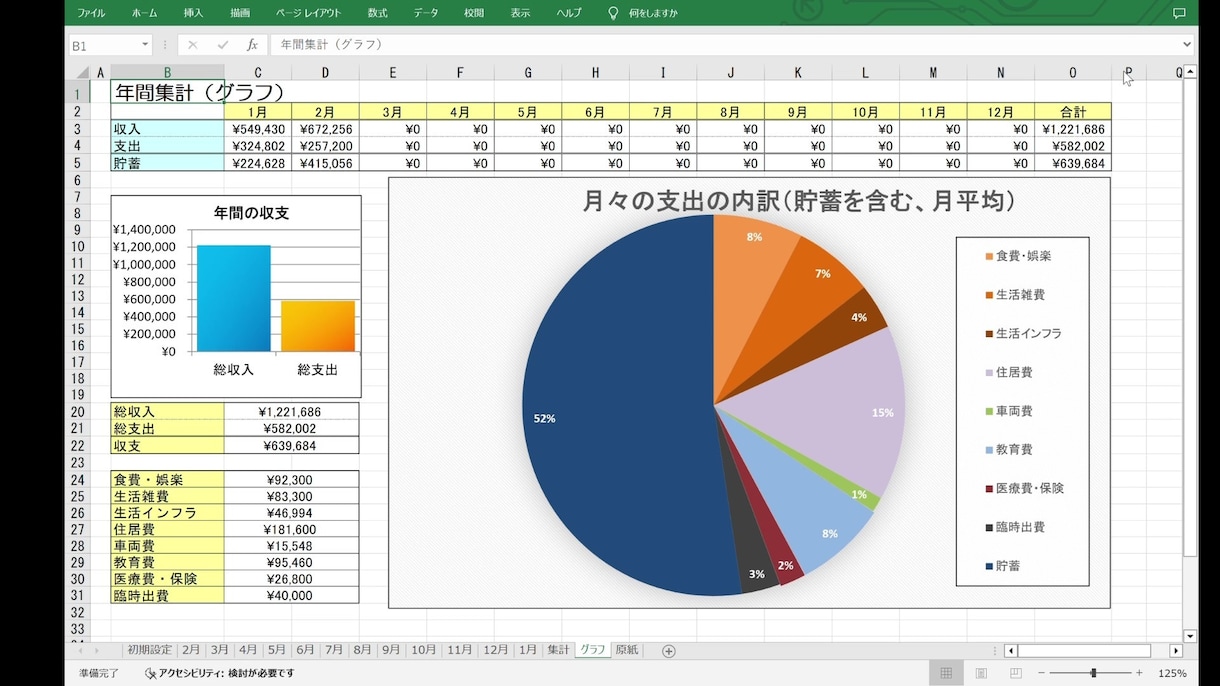
Task: Open the comments icon in title bar
Action: click(1179, 13)
